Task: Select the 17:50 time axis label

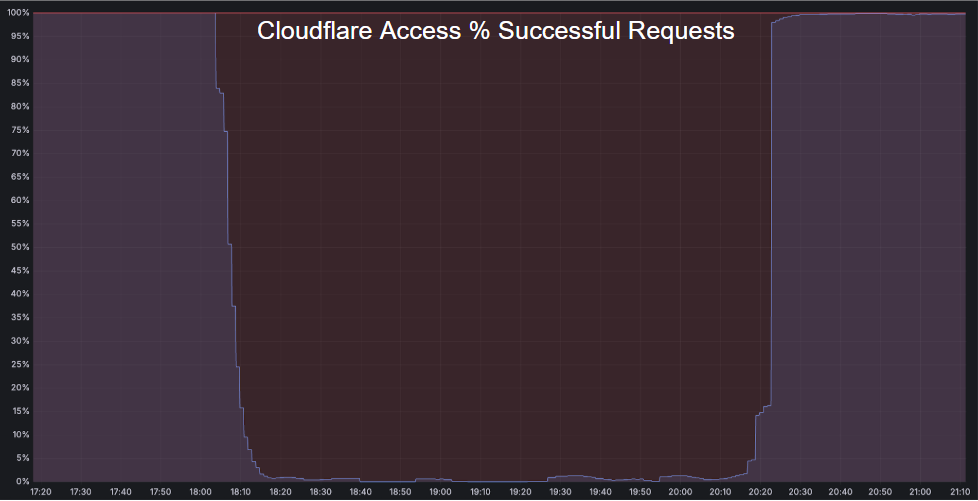Action: (x=161, y=492)
